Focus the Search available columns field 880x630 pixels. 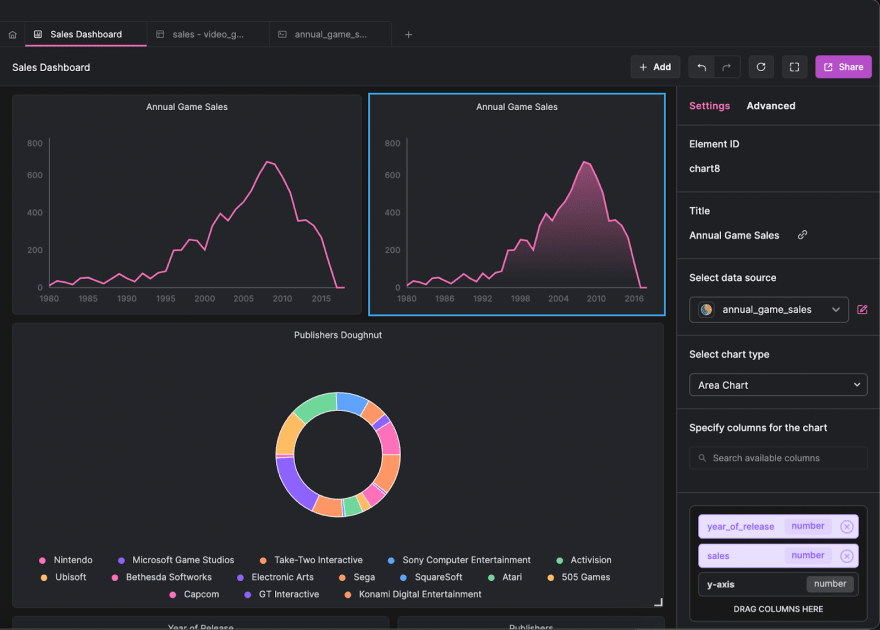[778, 458]
